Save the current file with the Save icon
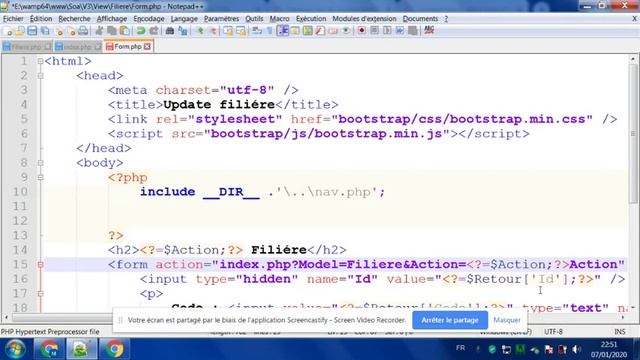The image size is (640, 360). 32,31
